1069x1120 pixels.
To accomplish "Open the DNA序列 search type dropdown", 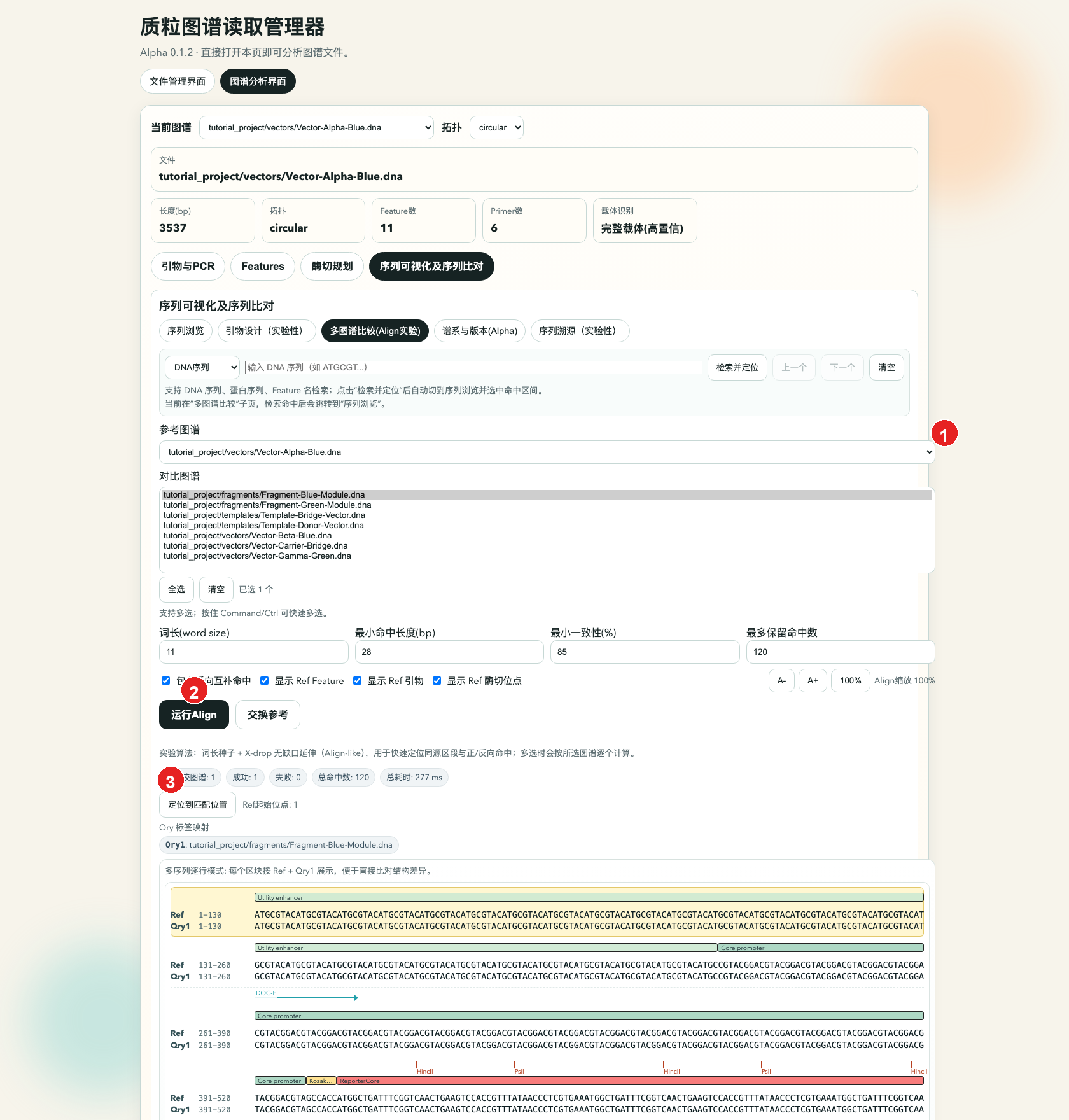I will (x=201, y=367).
